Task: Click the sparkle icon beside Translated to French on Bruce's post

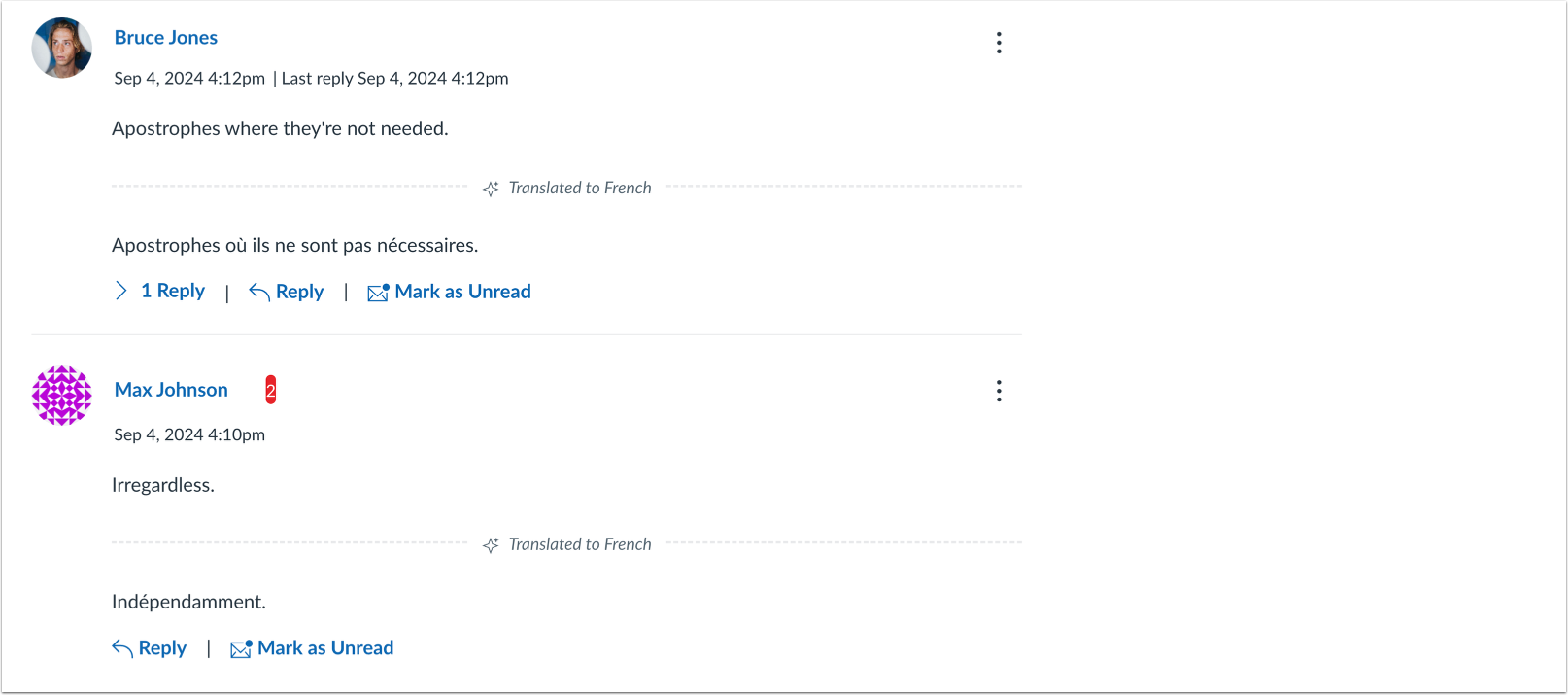Action: click(491, 188)
